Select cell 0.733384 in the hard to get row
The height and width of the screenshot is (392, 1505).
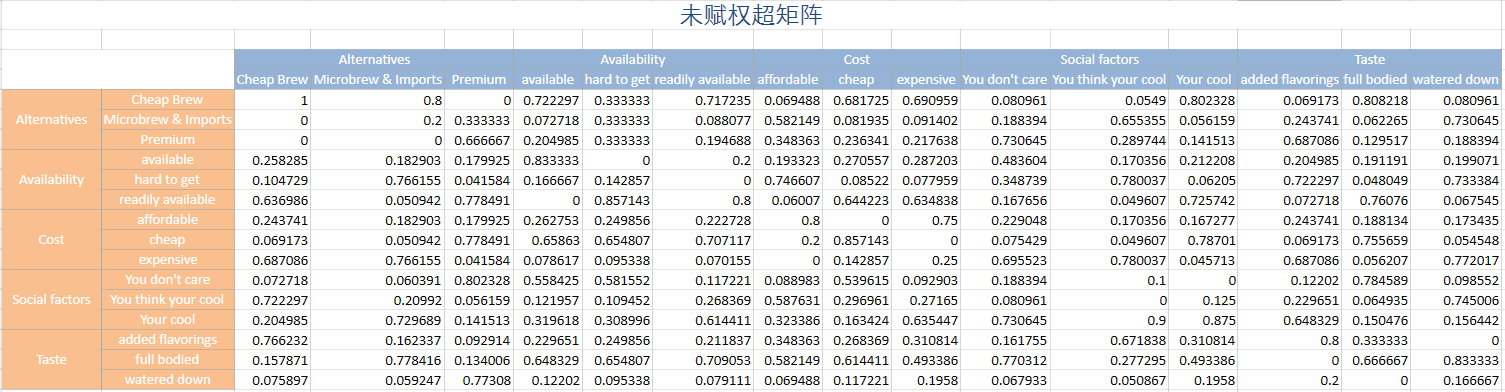pos(1456,180)
